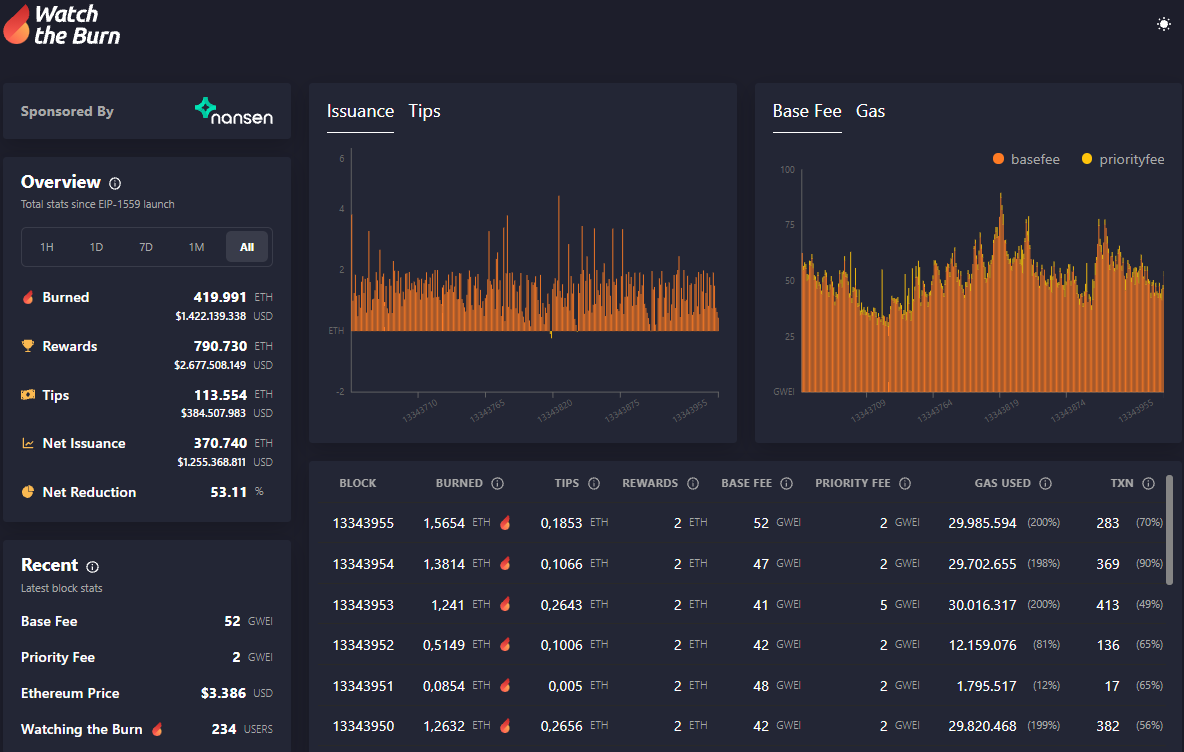Toggle the basefee legend orange dot

click(998, 159)
